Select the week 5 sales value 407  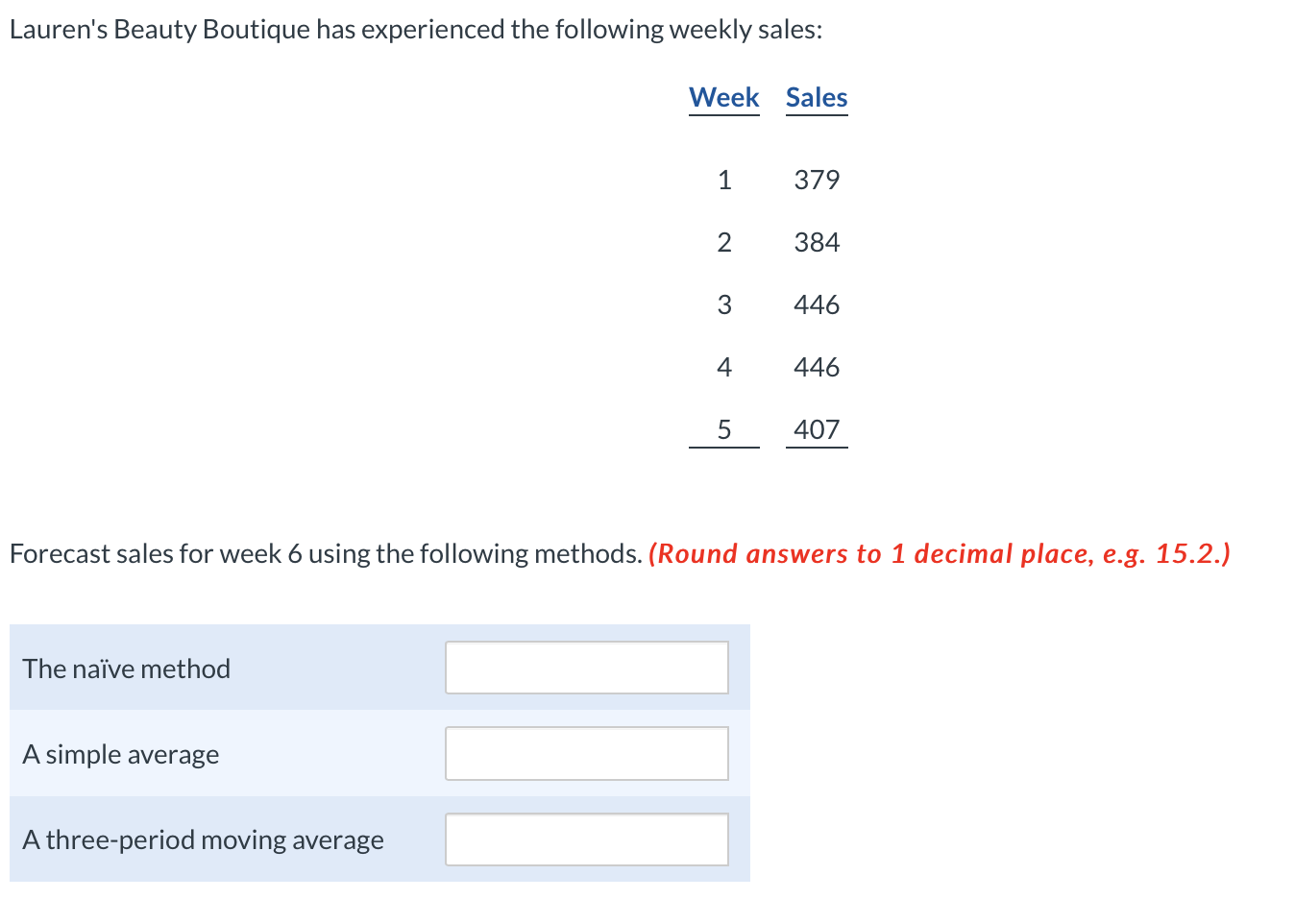pos(817,429)
